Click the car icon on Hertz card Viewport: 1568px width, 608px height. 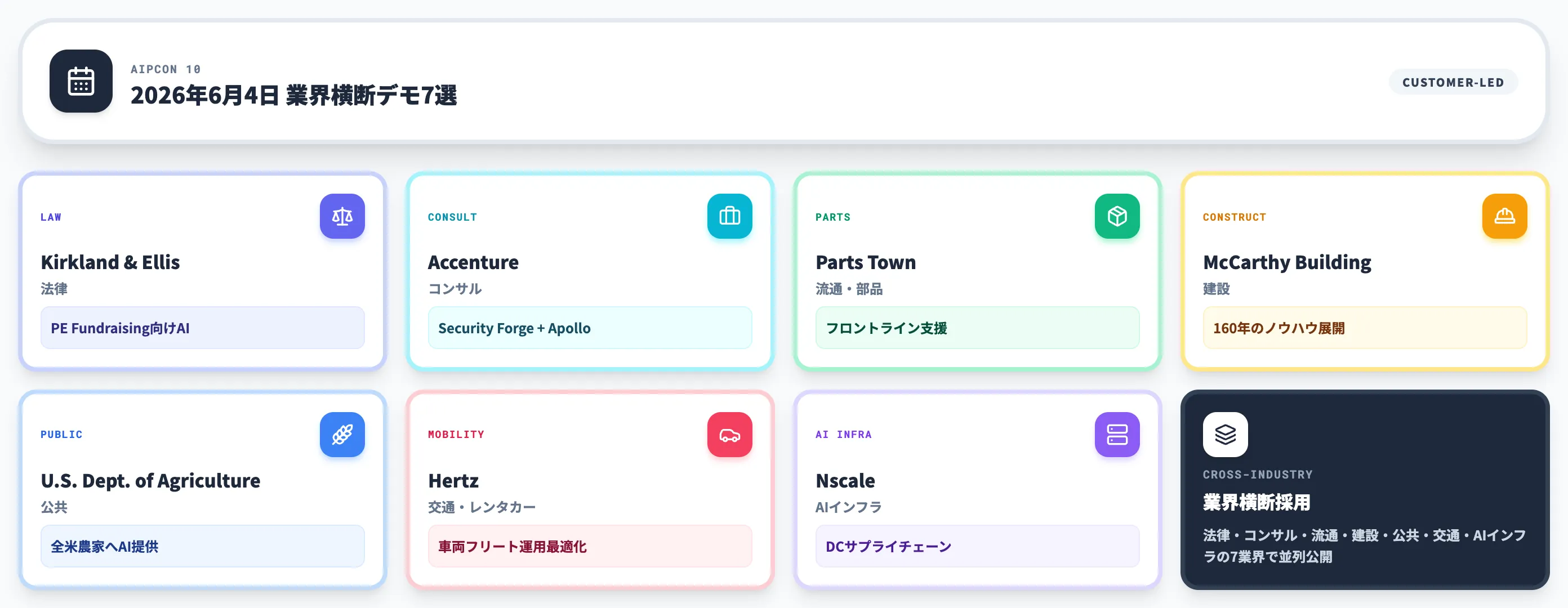click(x=729, y=435)
